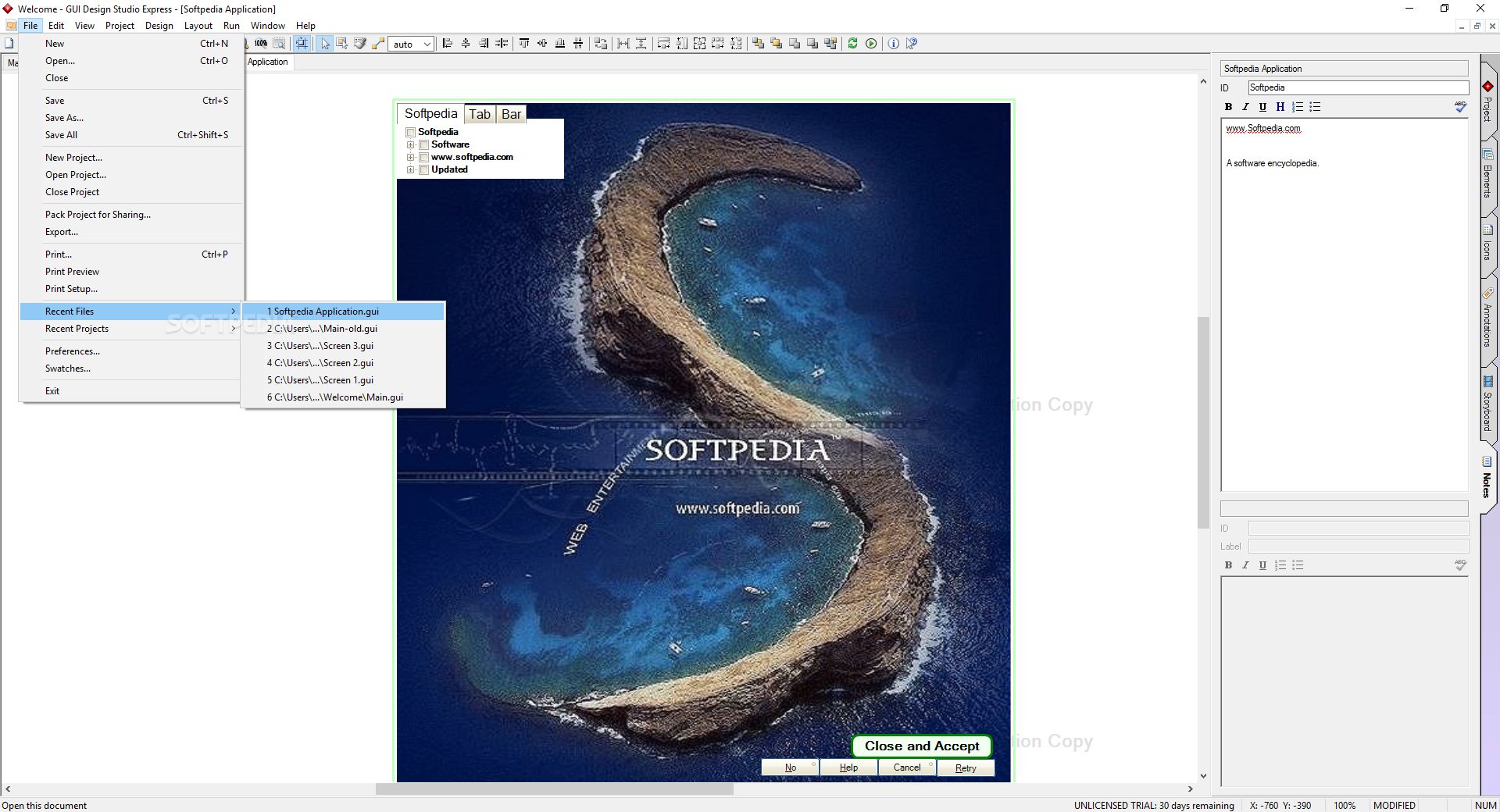Check the www.softpedia.com tree checkbox
The width and height of the screenshot is (1500, 812).
[423, 157]
